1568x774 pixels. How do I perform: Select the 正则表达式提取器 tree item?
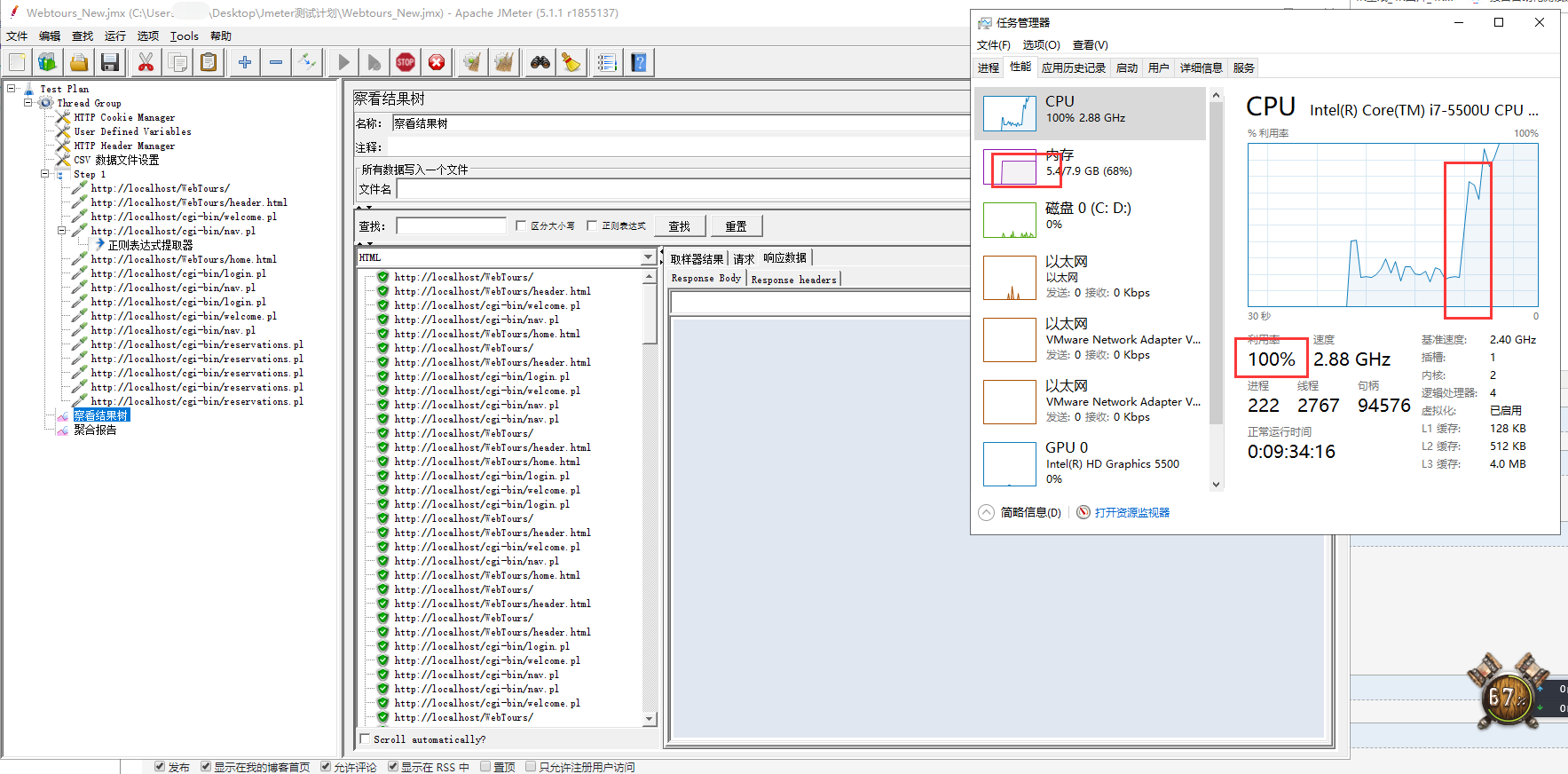pyautogui.click(x=150, y=245)
